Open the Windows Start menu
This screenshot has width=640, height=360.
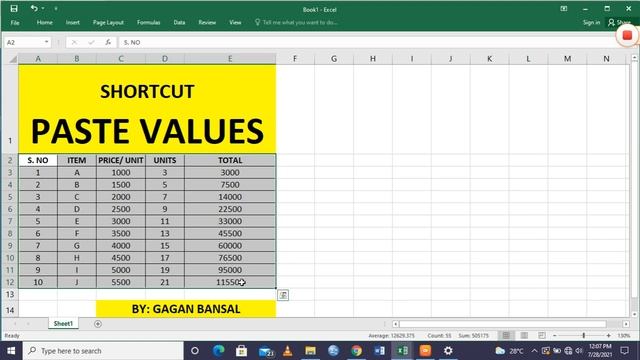click(x=11, y=351)
